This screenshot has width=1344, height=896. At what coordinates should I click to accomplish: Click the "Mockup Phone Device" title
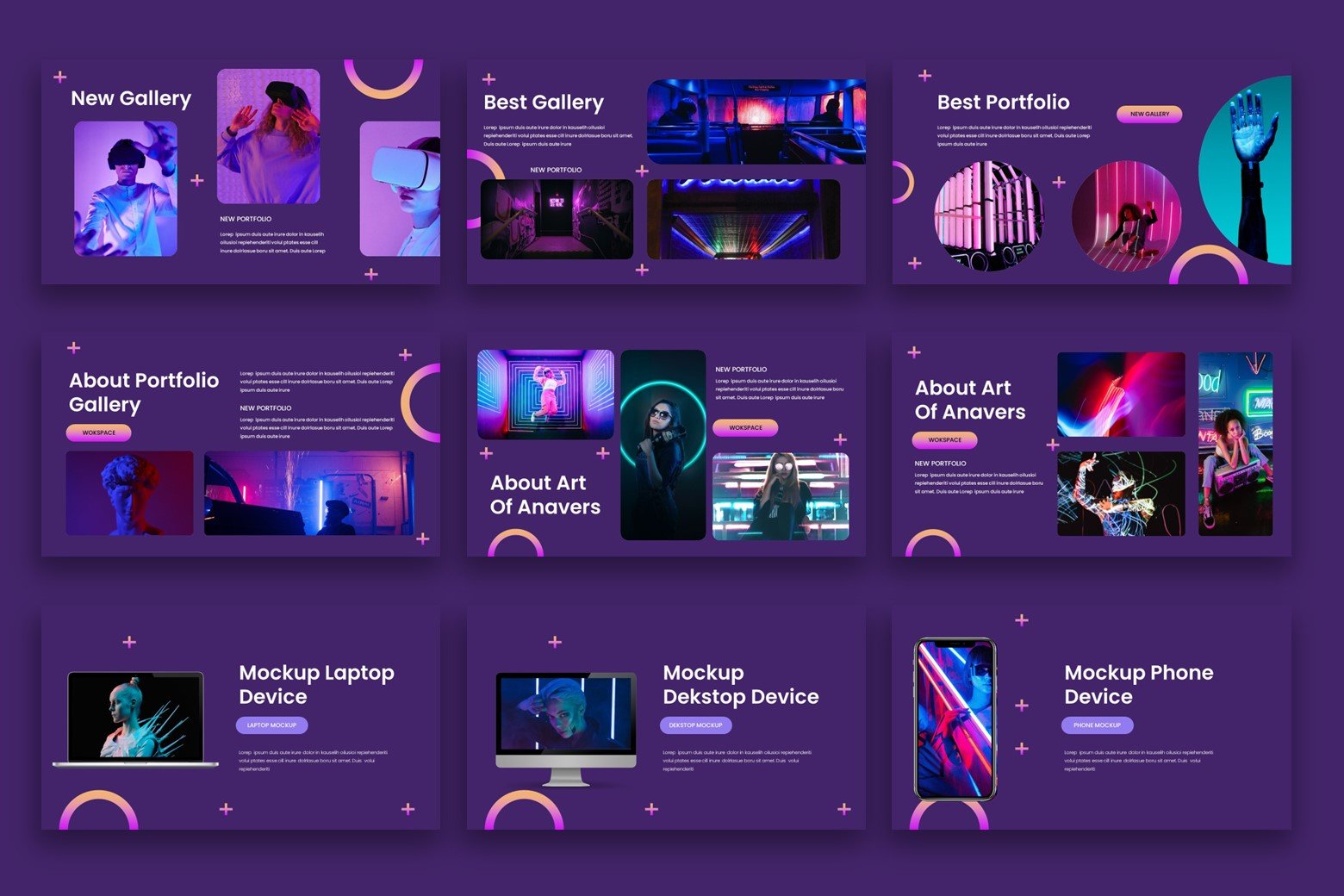tap(1138, 684)
